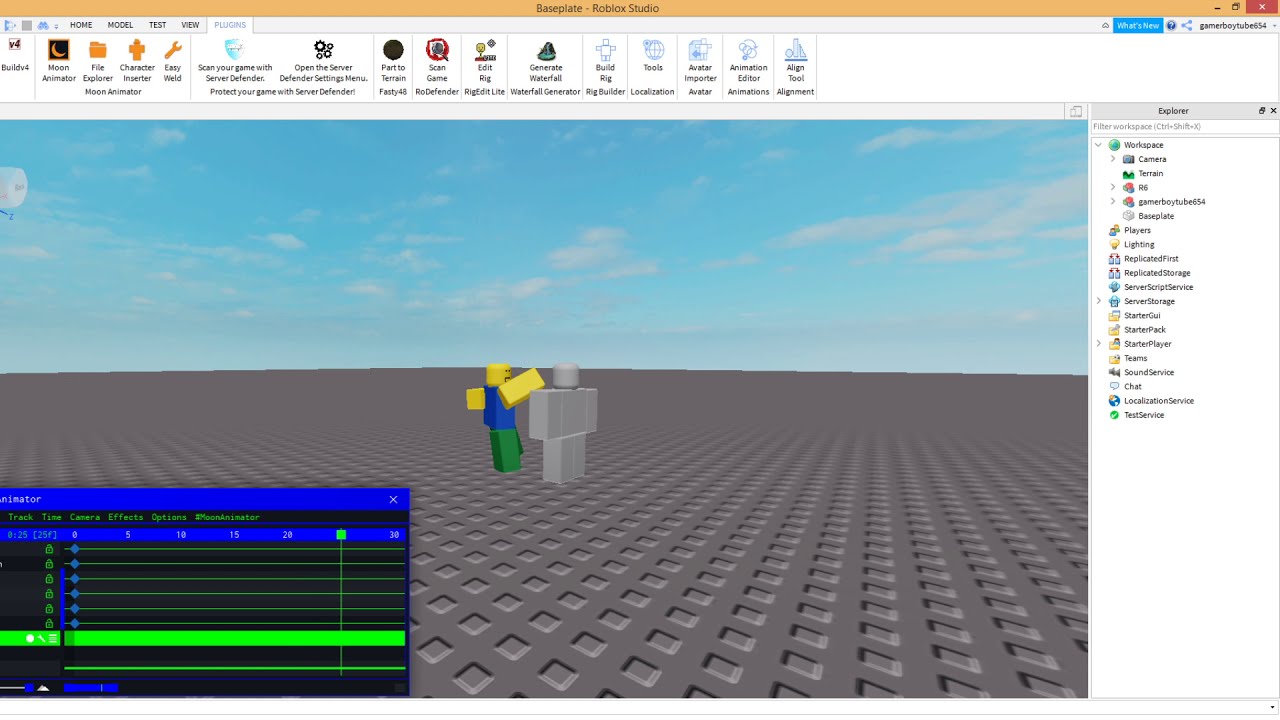This screenshot has width=1280, height=720.
Task: Float the Explorer panel
Action: tap(1262, 111)
